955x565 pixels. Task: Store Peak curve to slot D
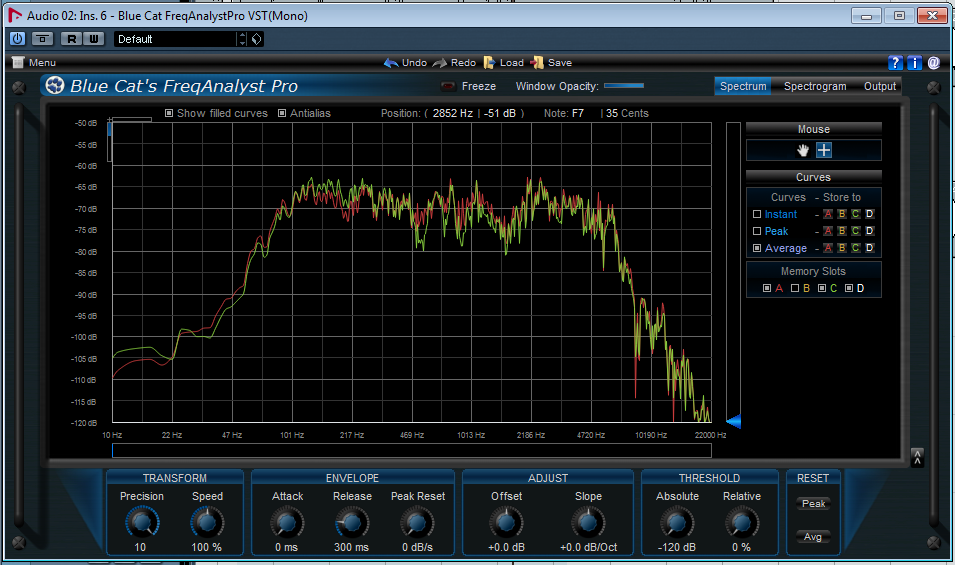870,231
